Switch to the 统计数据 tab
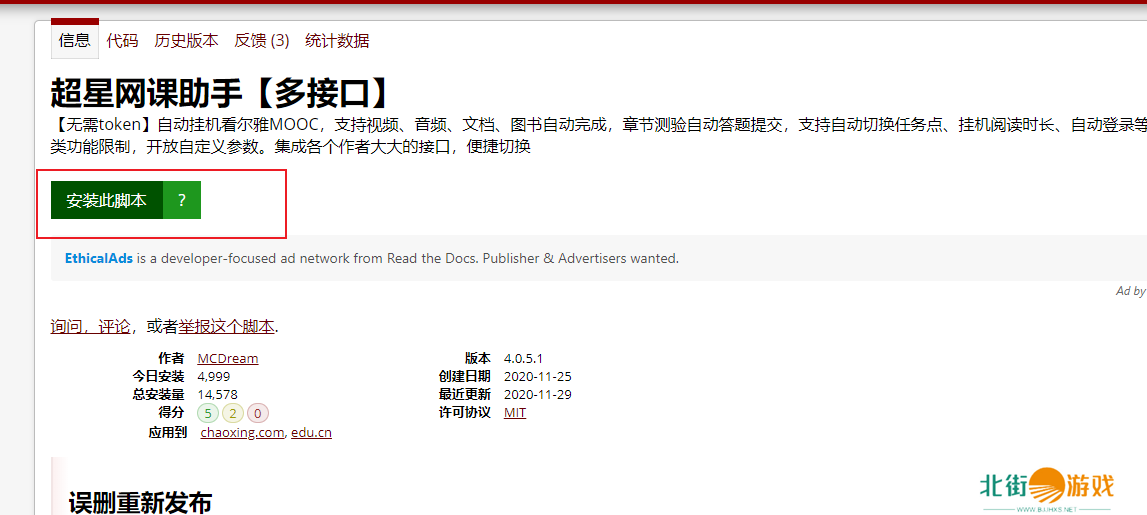1147x515 pixels. [337, 40]
